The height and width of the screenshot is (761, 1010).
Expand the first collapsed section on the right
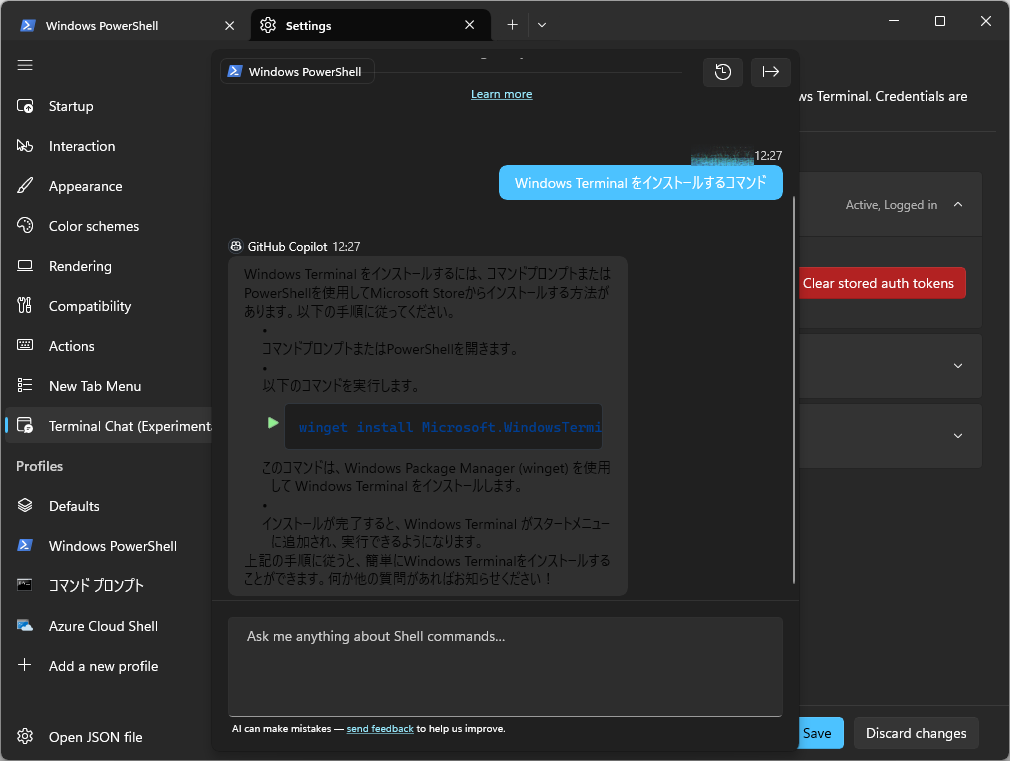[x=957, y=366]
